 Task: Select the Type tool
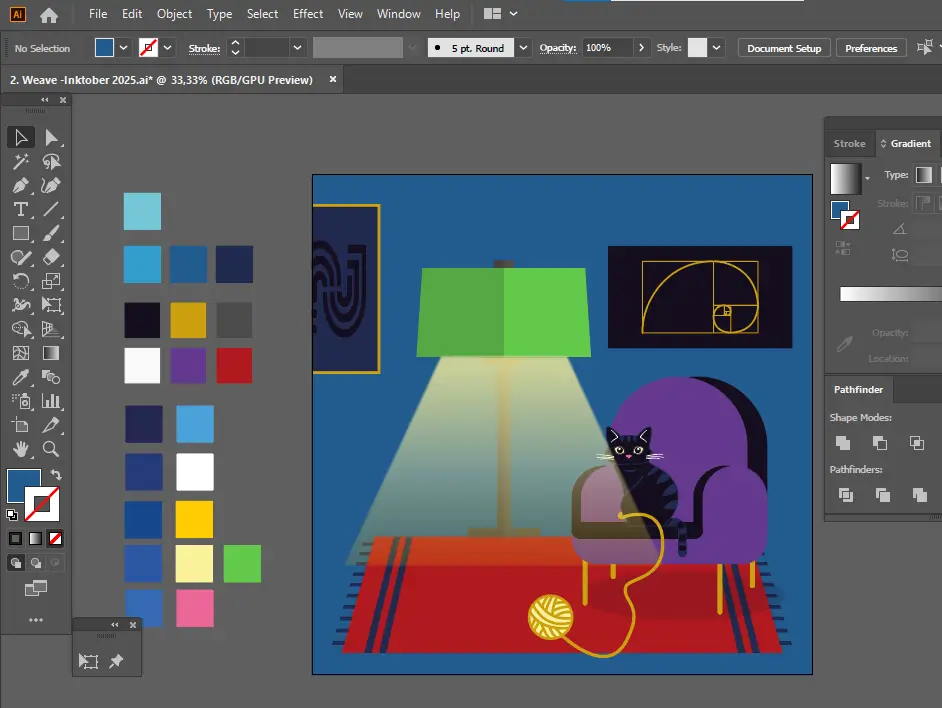coord(21,210)
